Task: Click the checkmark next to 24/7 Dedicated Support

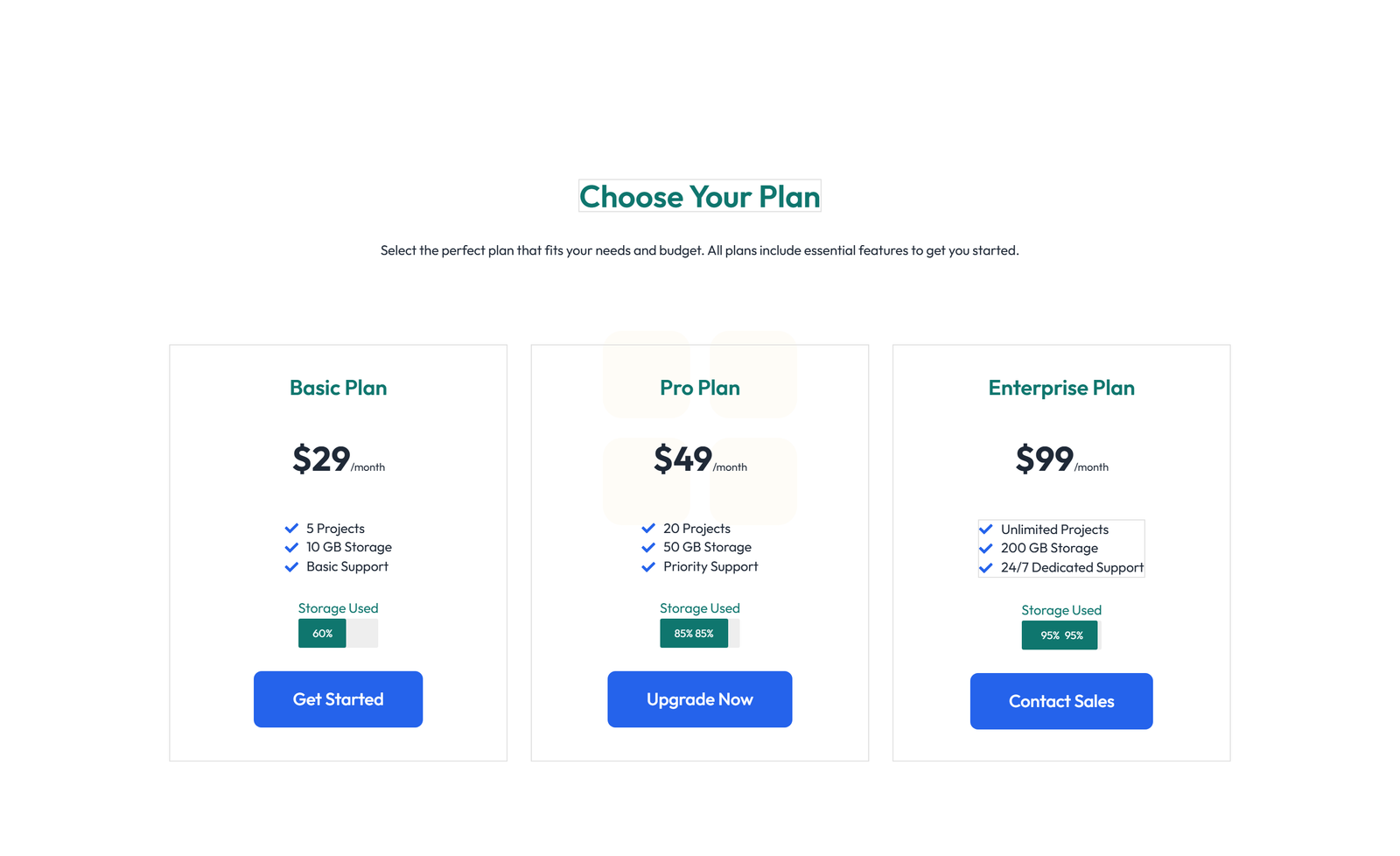Action: (x=986, y=567)
